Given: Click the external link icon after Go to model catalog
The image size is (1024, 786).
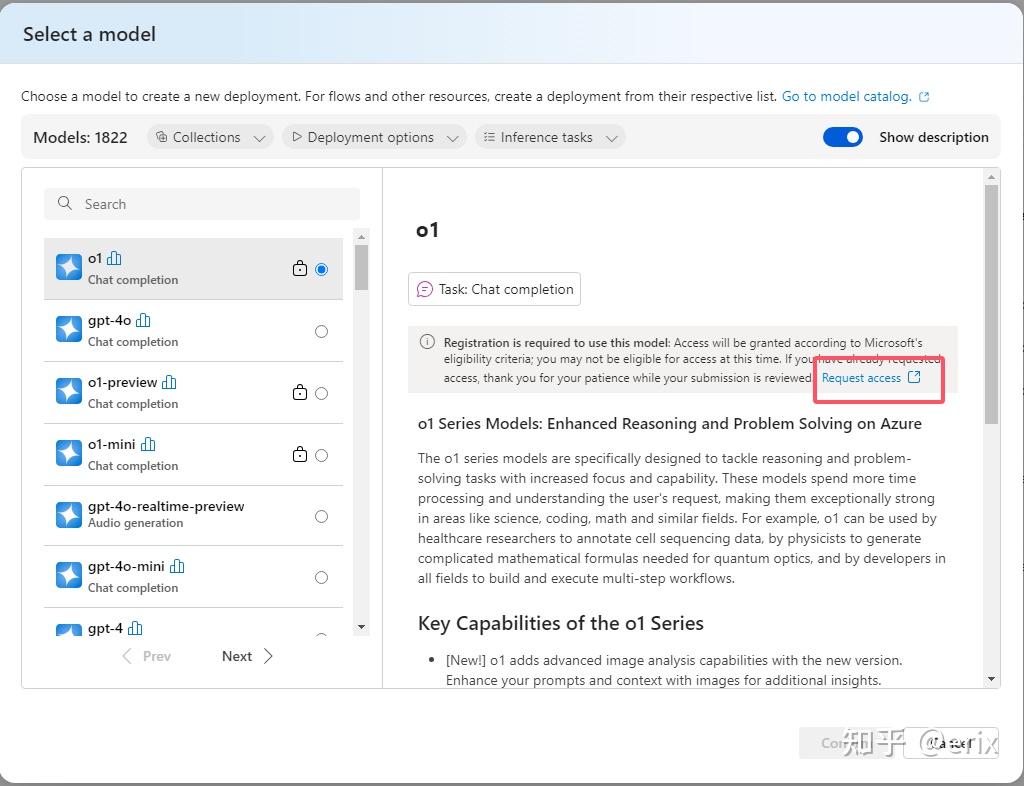Looking at the screenshot, I should pyautogui.click(x=924, y=97).
